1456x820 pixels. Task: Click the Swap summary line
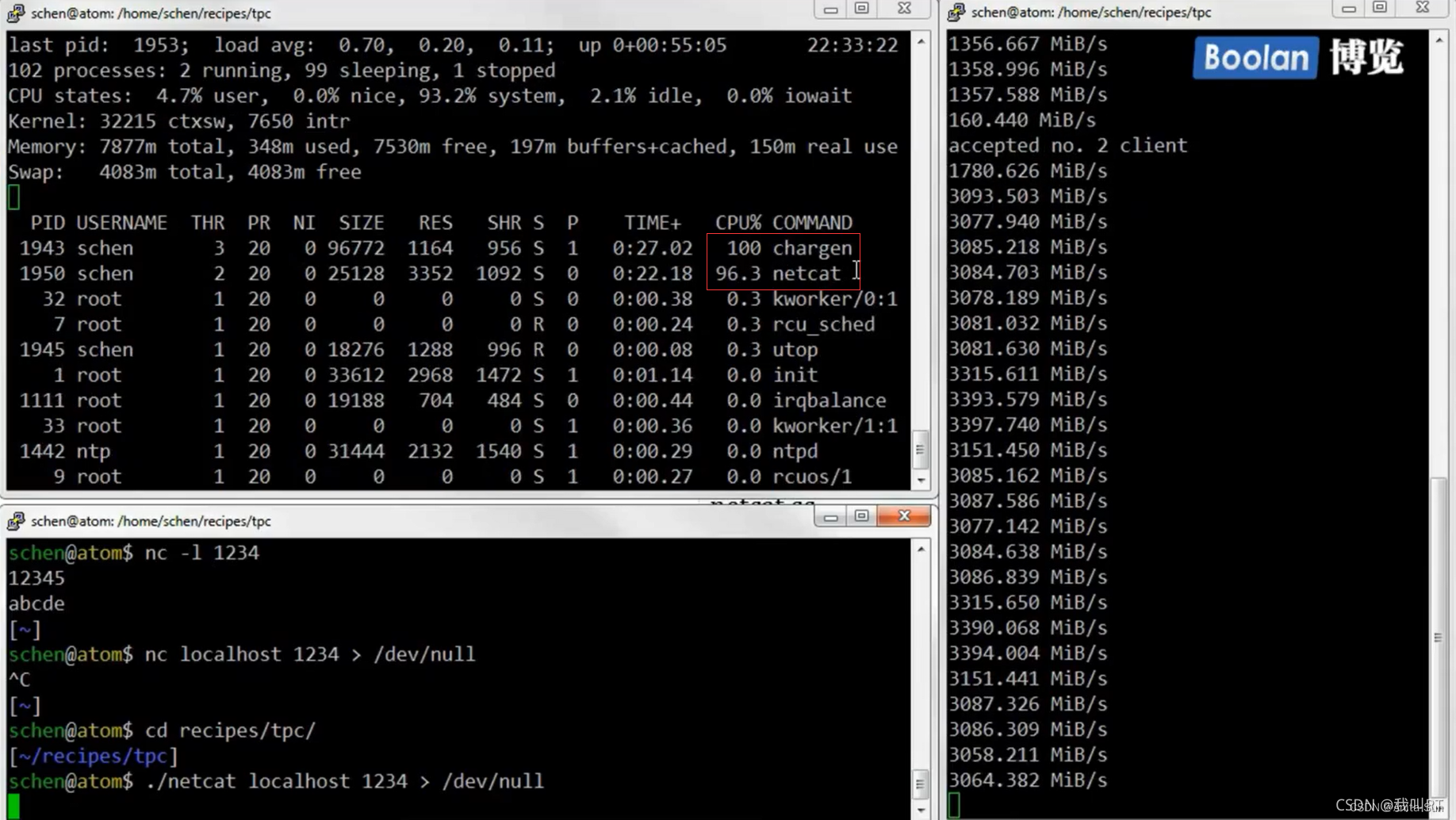[185, 172]
